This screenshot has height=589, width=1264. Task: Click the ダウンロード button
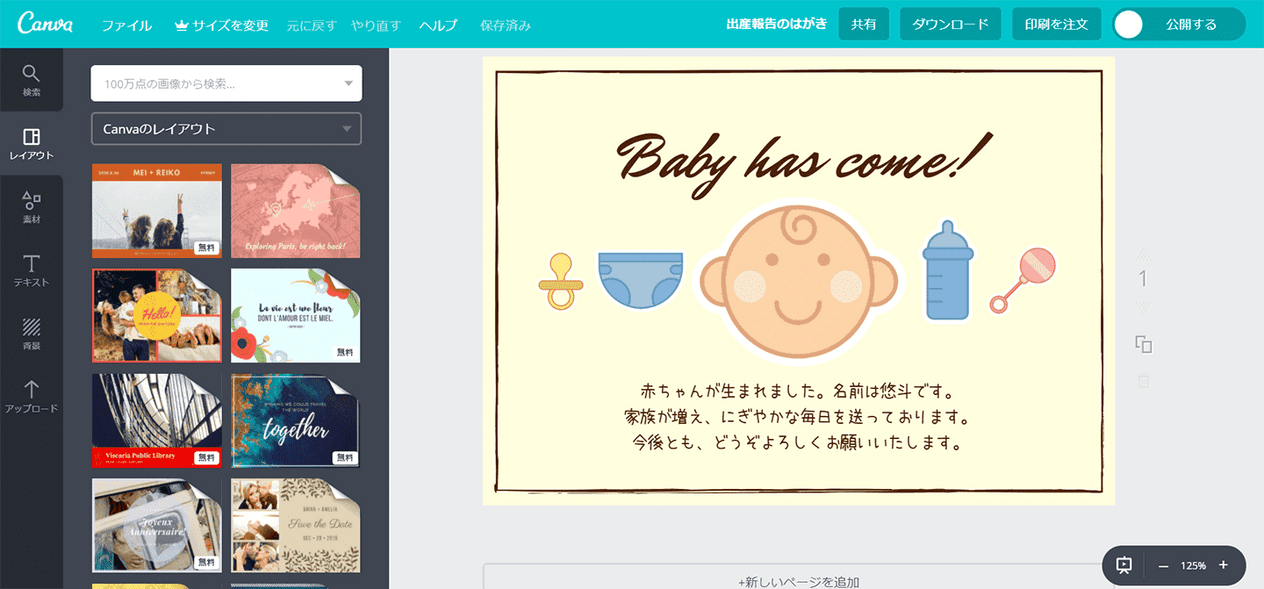950,25
